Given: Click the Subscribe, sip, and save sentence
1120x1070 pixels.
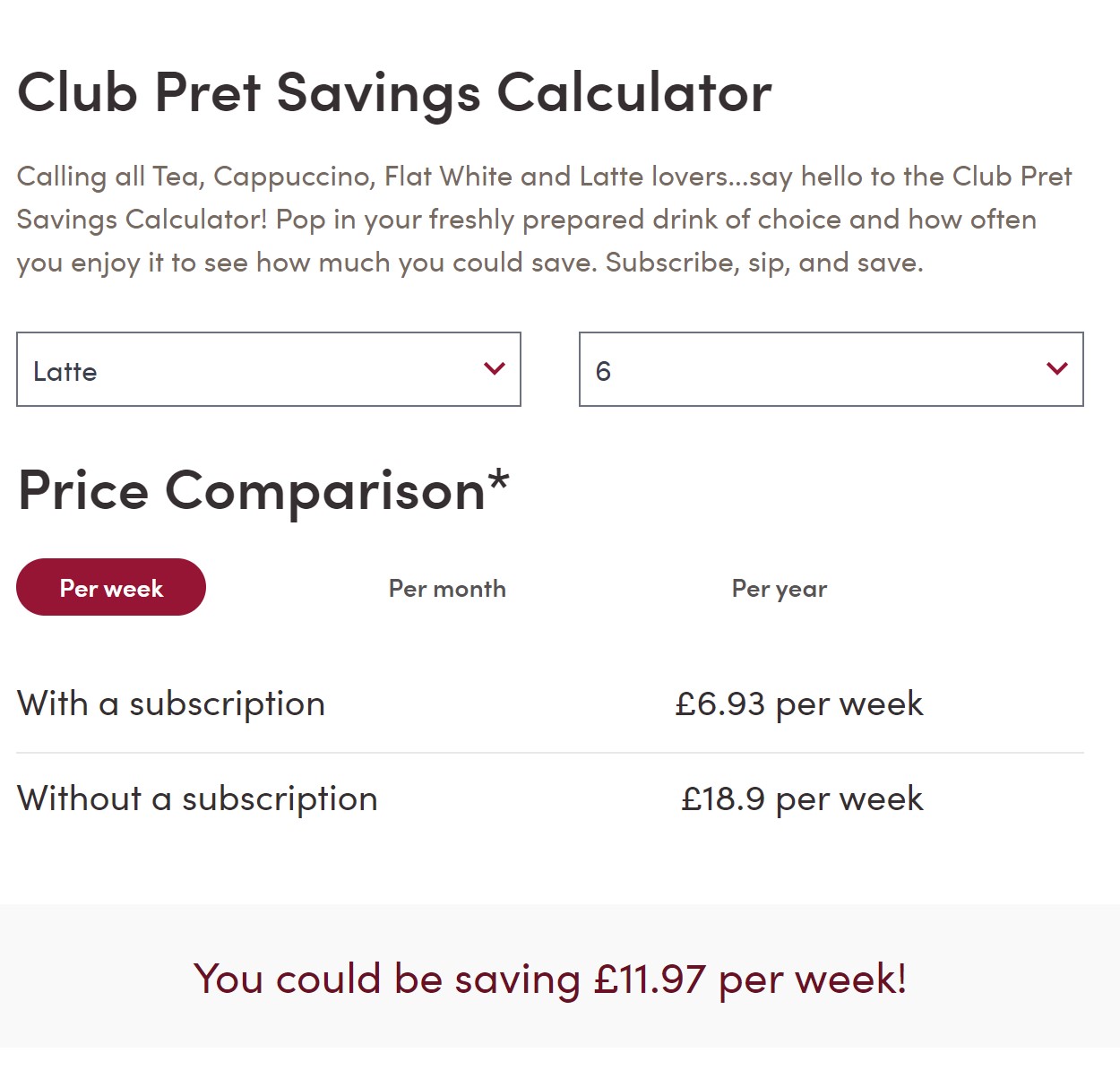Looking at the screenshot, I should 763,263.
